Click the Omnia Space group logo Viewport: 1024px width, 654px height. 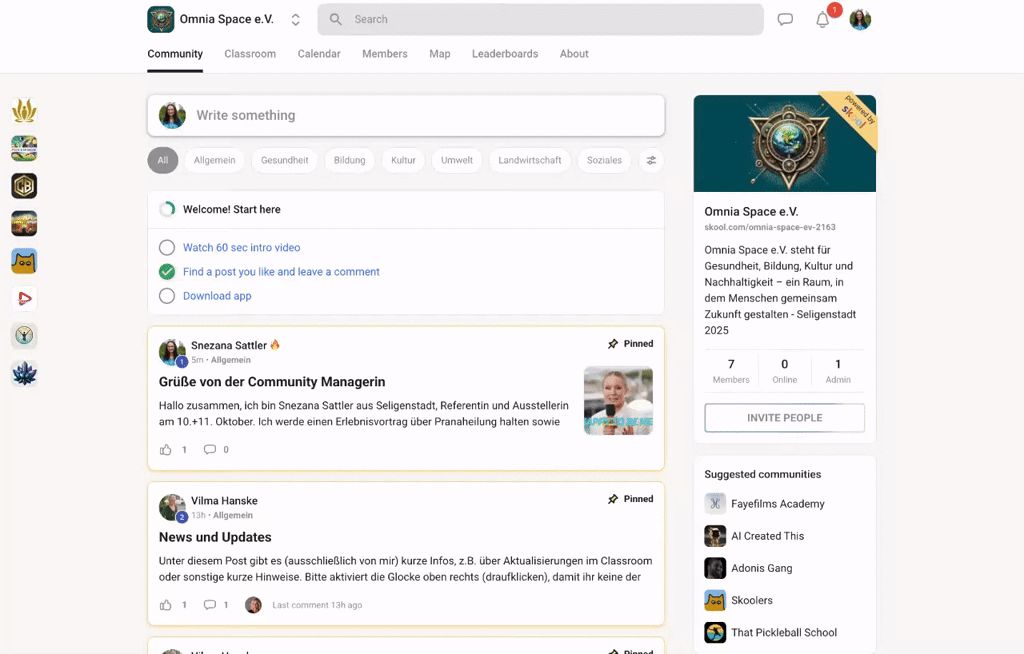coord(161,20)
